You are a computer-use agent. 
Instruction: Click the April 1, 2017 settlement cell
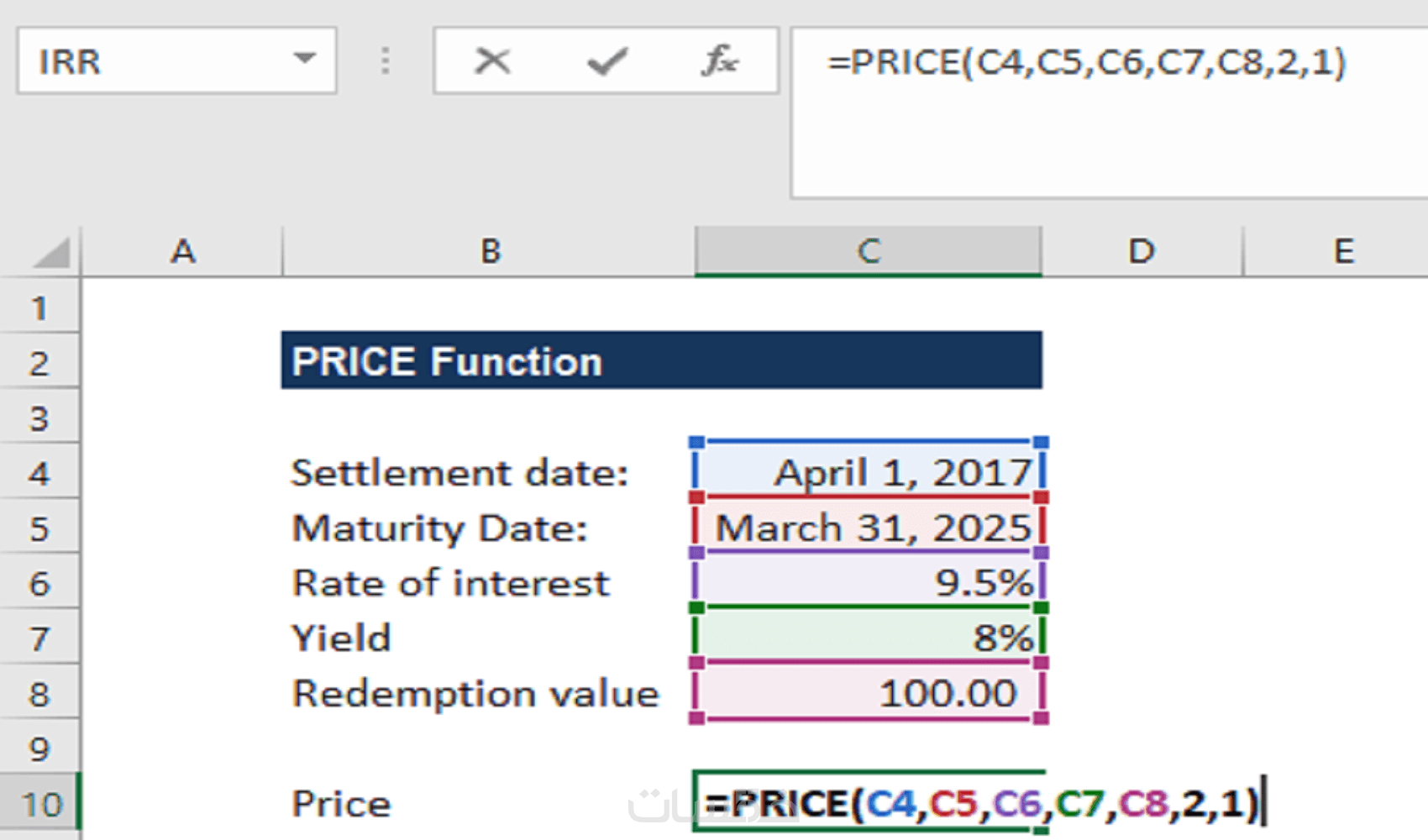click(x=869, y=472)
